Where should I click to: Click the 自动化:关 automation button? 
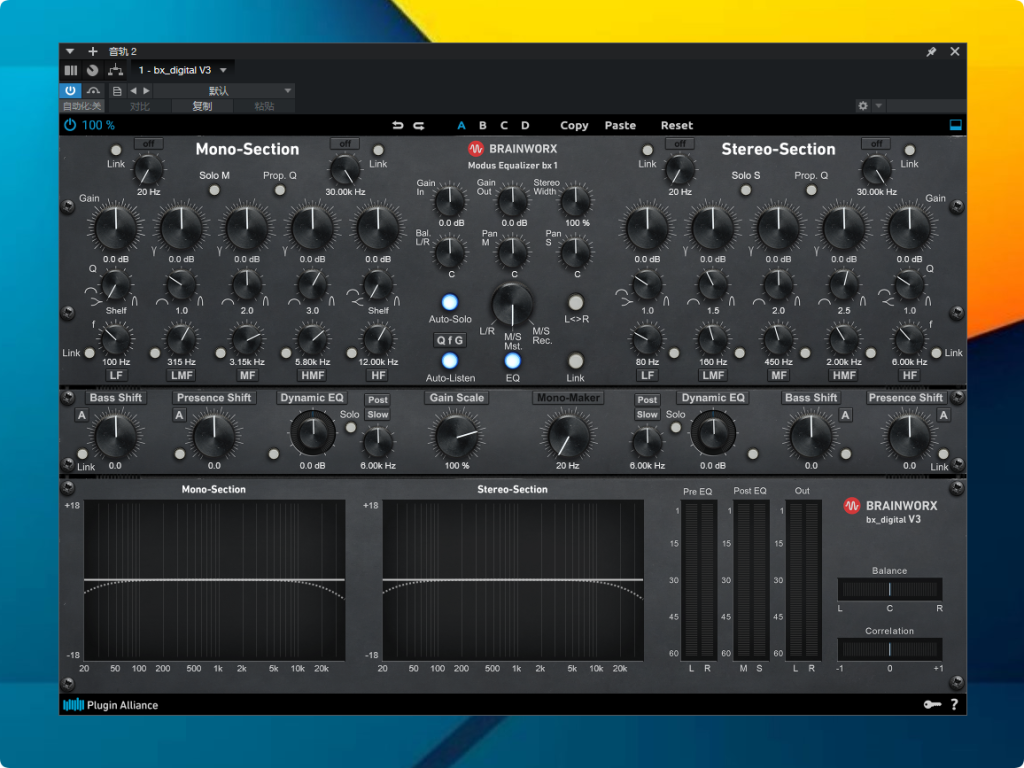82,106
